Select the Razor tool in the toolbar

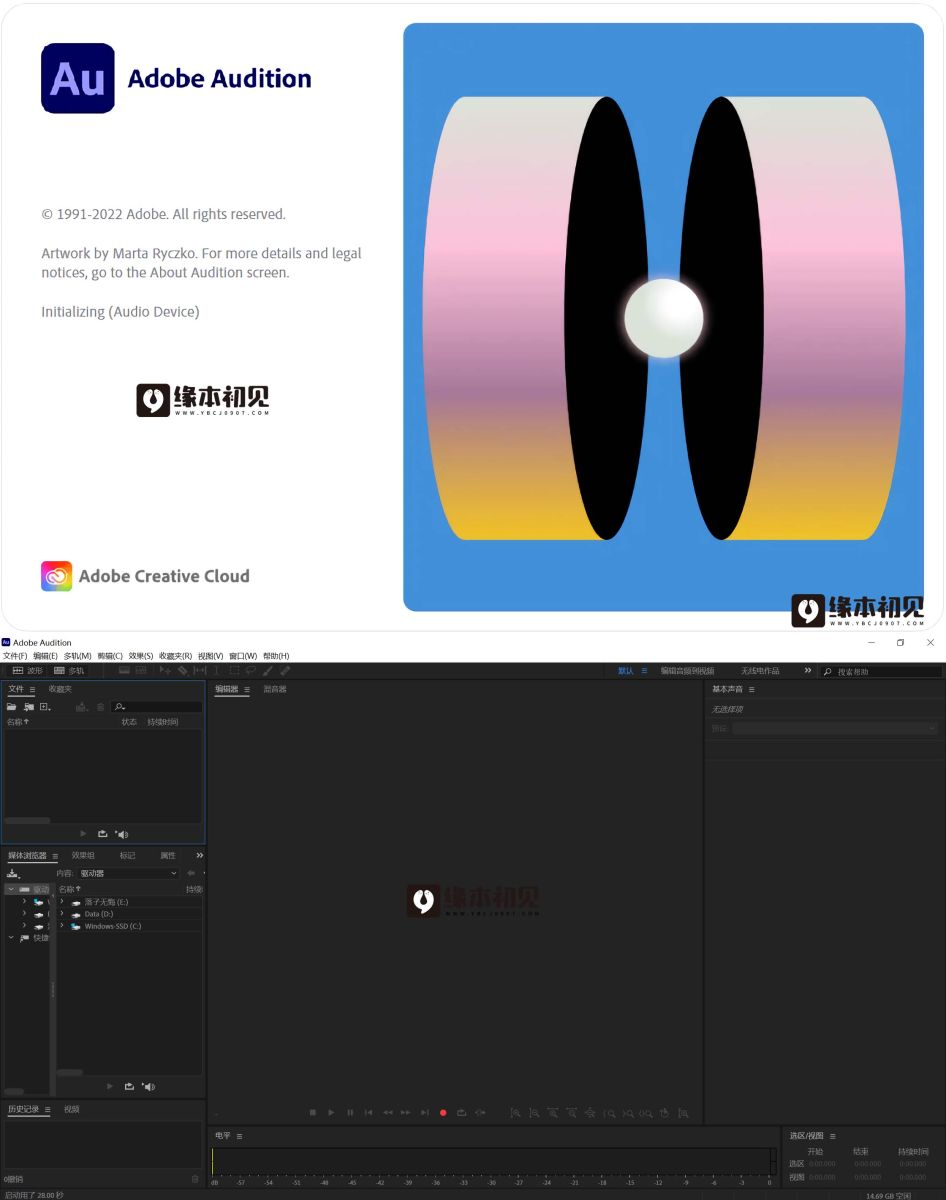pyautogui.click(x=182, y=671)
